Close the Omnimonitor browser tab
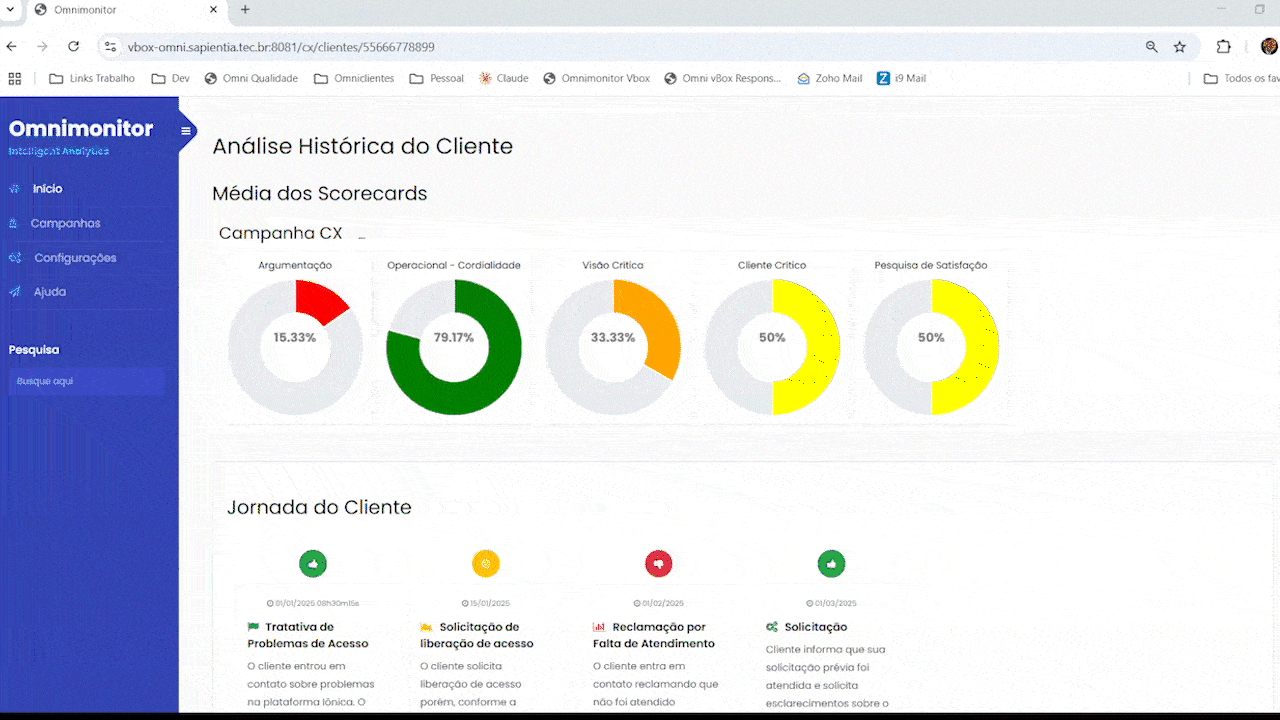The width and height of the screenshot is (1280, 720). (214, 10)
